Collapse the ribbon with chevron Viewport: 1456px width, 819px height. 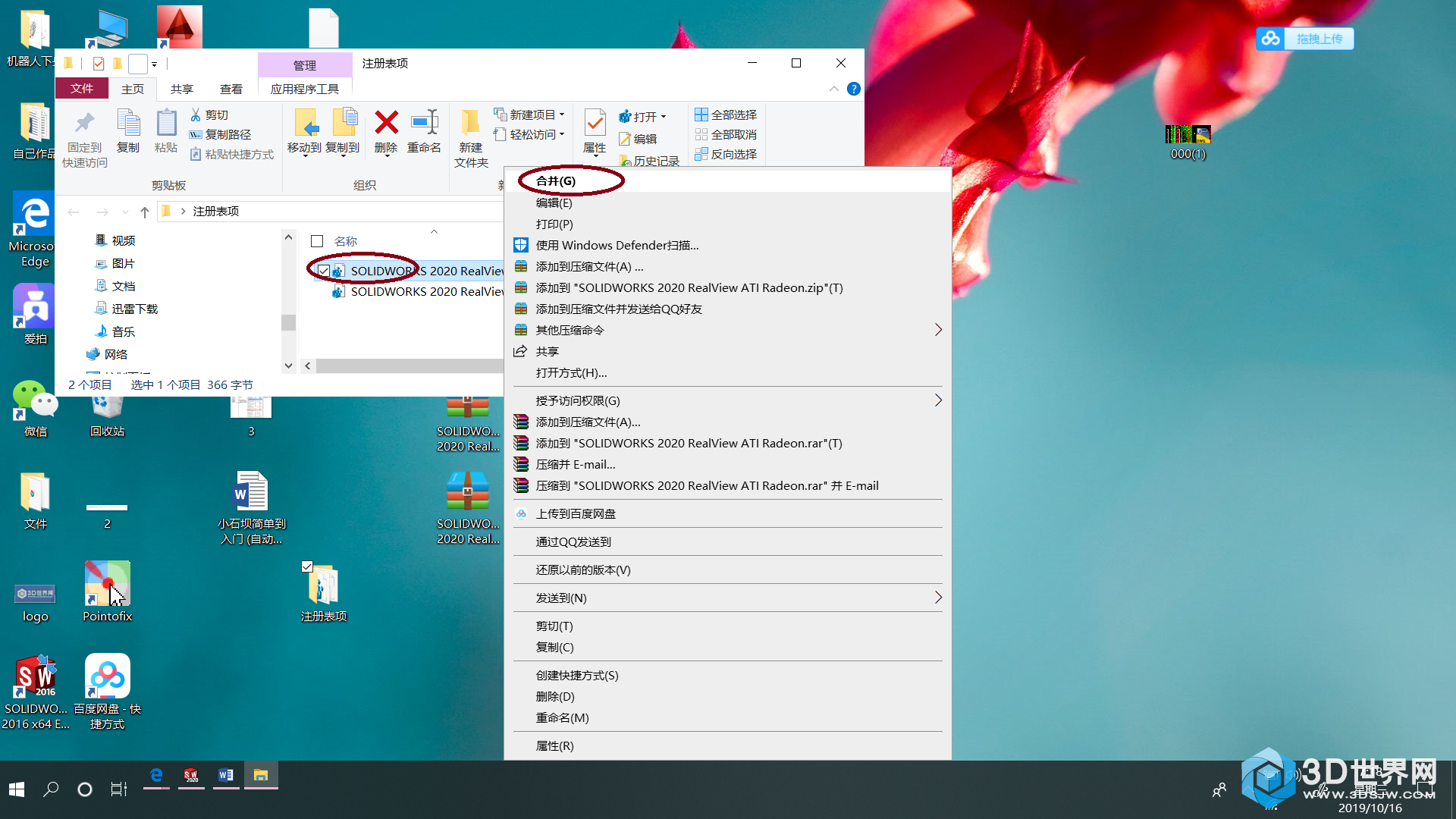[833, 89]
